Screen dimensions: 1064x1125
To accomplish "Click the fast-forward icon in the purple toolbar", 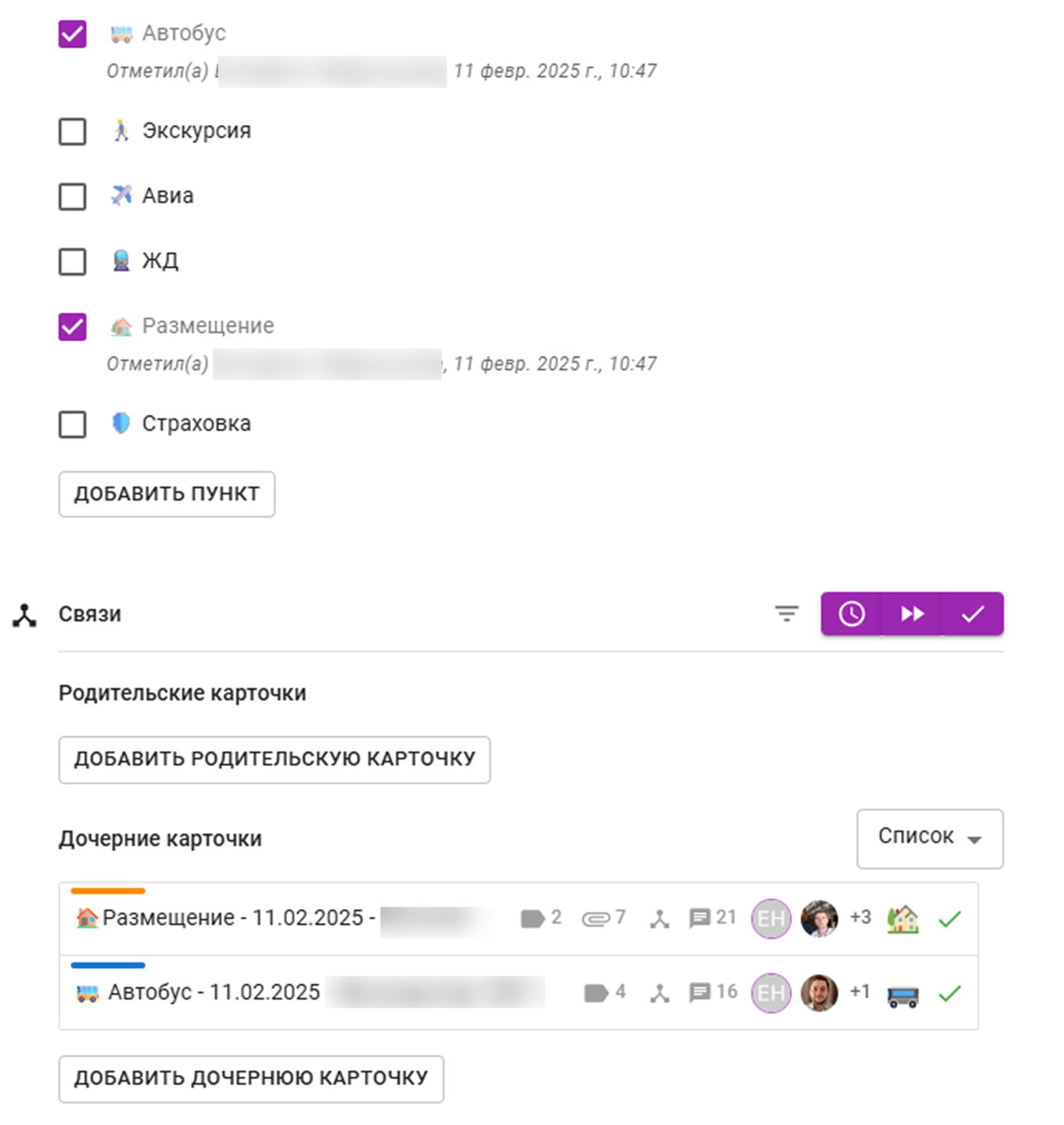I will click(911, 613).
